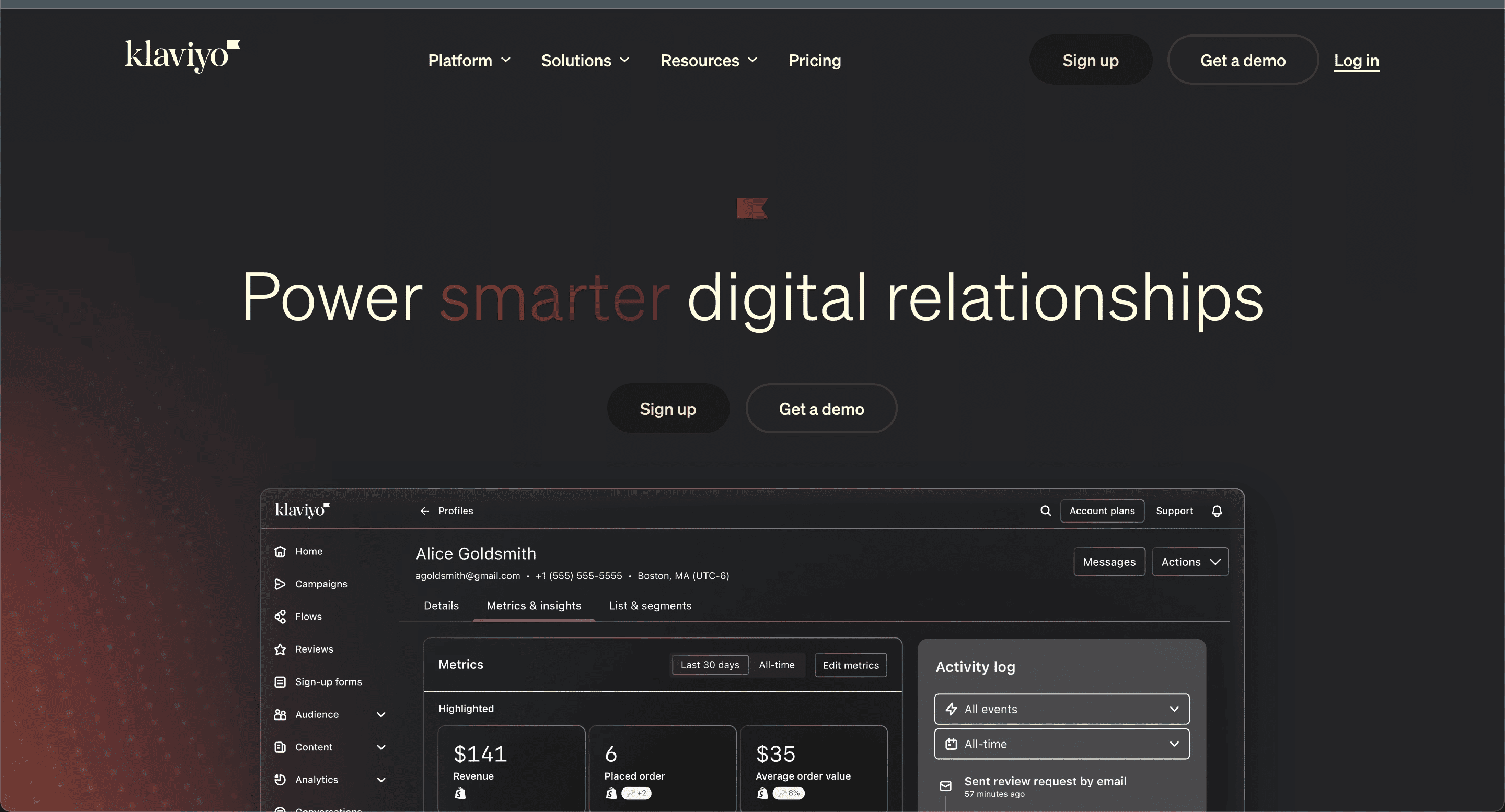Open notifications with the bell icon
This screenshot has height=812, width=1505.
point(1217,511)
